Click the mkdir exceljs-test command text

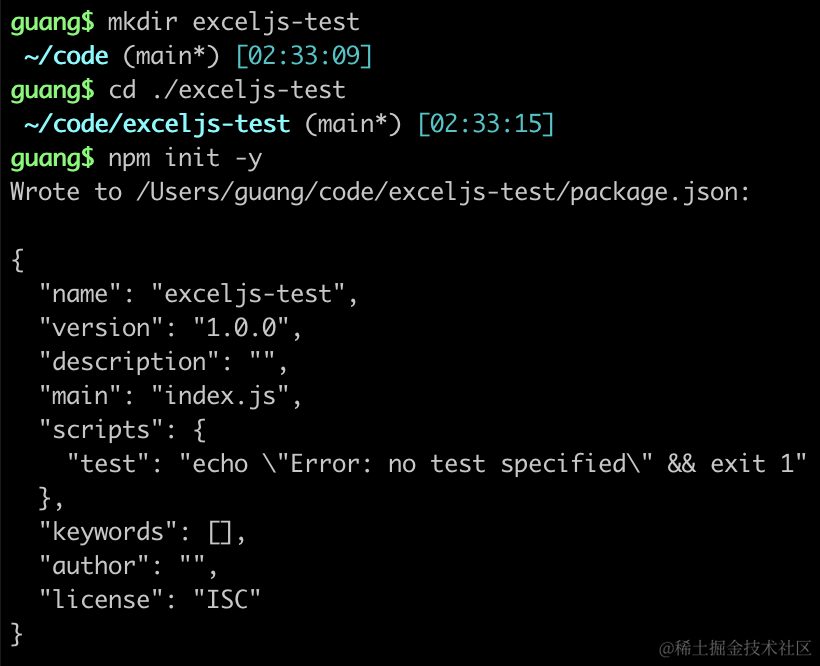tap(233, 21)
